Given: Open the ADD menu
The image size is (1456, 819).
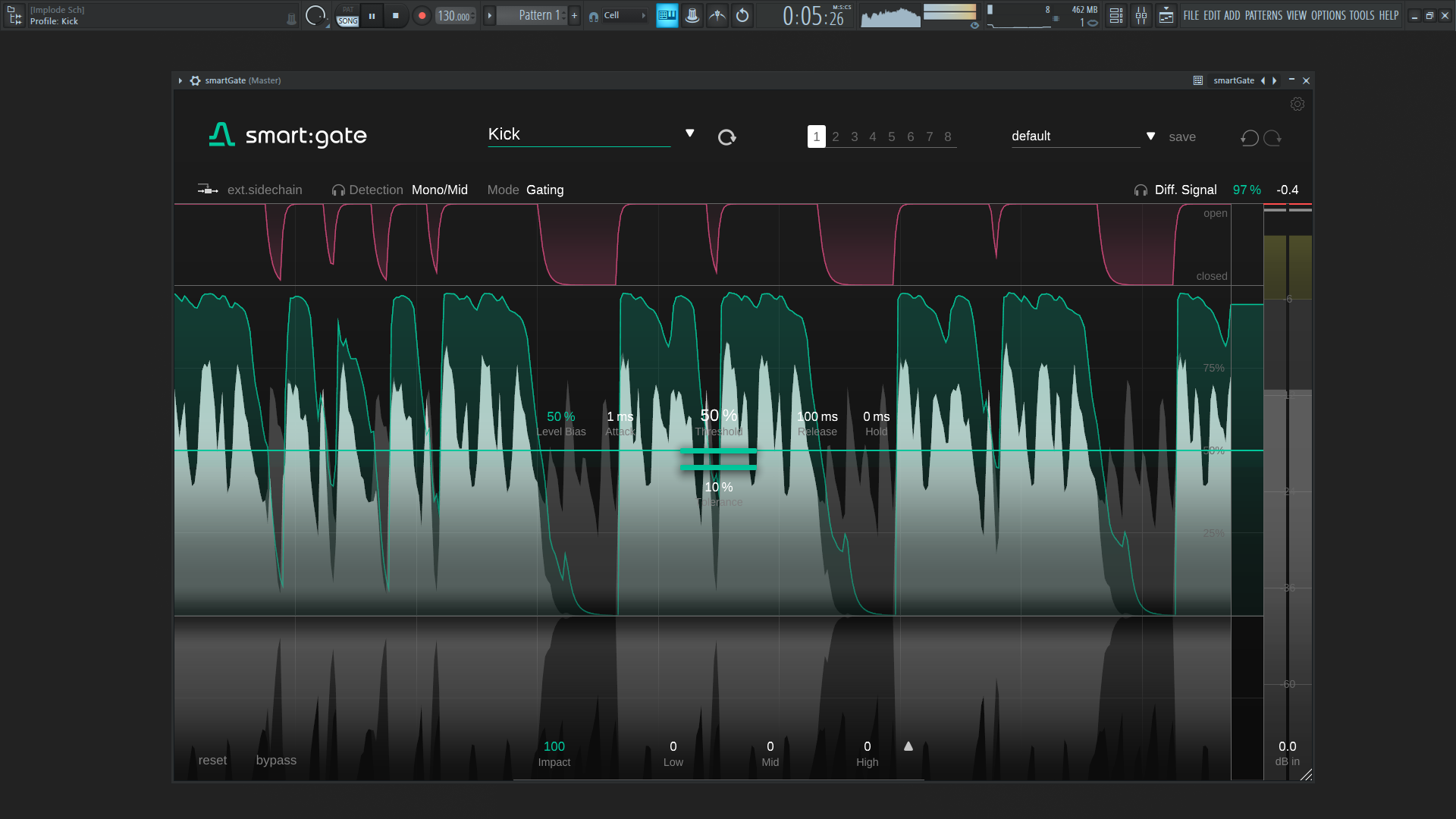Looking at the screenshot, I should click(x=1232, y=15).
